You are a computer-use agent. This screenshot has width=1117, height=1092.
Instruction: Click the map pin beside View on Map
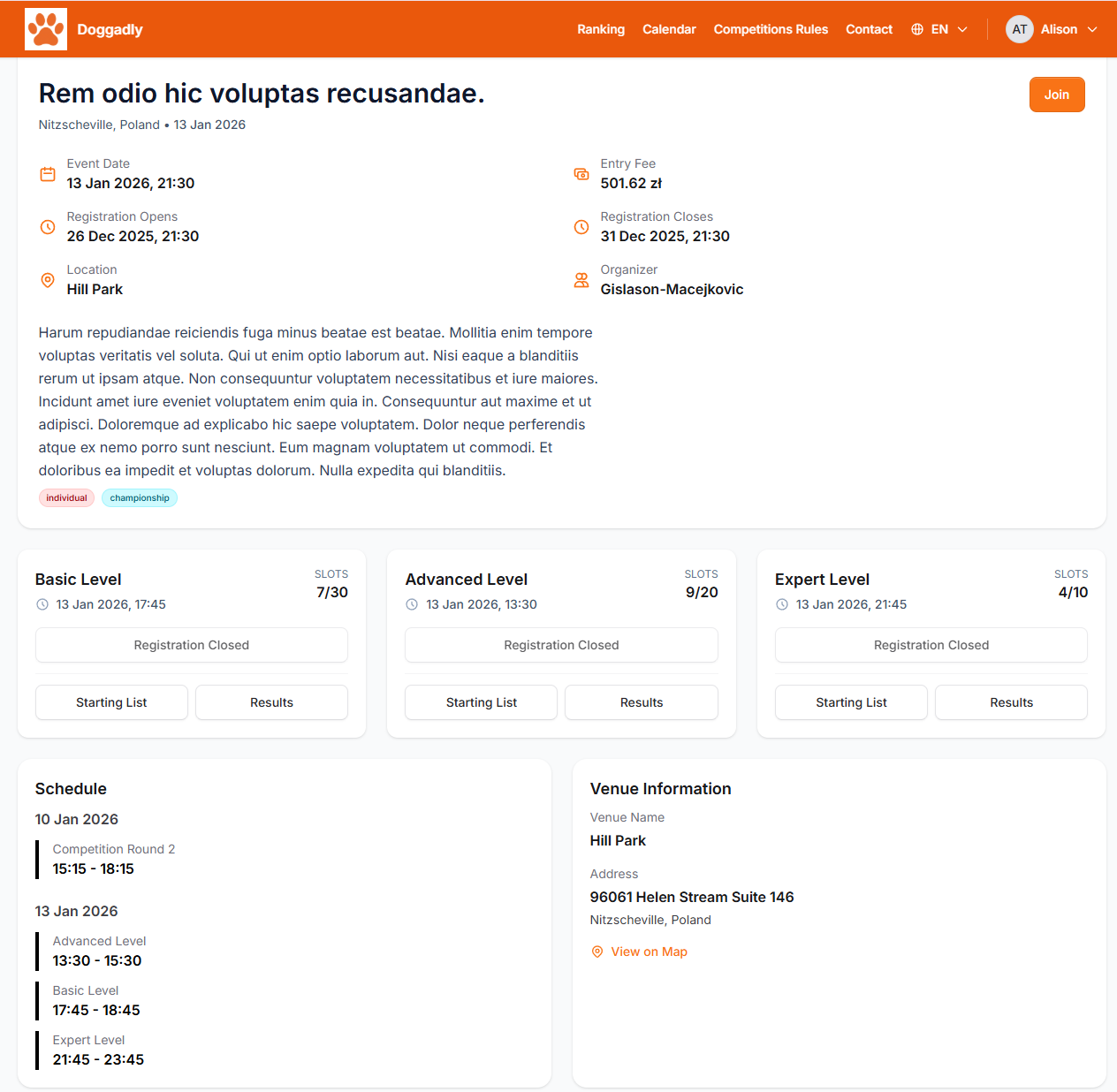(x=597, y=952)
